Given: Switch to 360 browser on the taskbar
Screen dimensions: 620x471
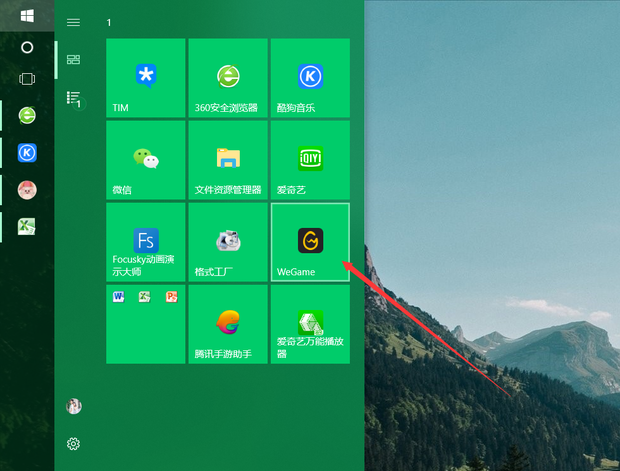Looking at the screenshot, I should 27,115.
